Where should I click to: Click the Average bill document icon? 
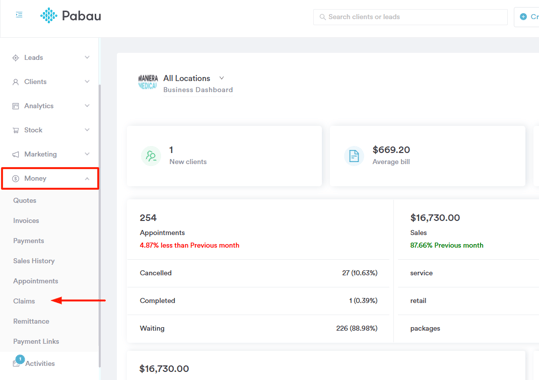coord(354,156)
